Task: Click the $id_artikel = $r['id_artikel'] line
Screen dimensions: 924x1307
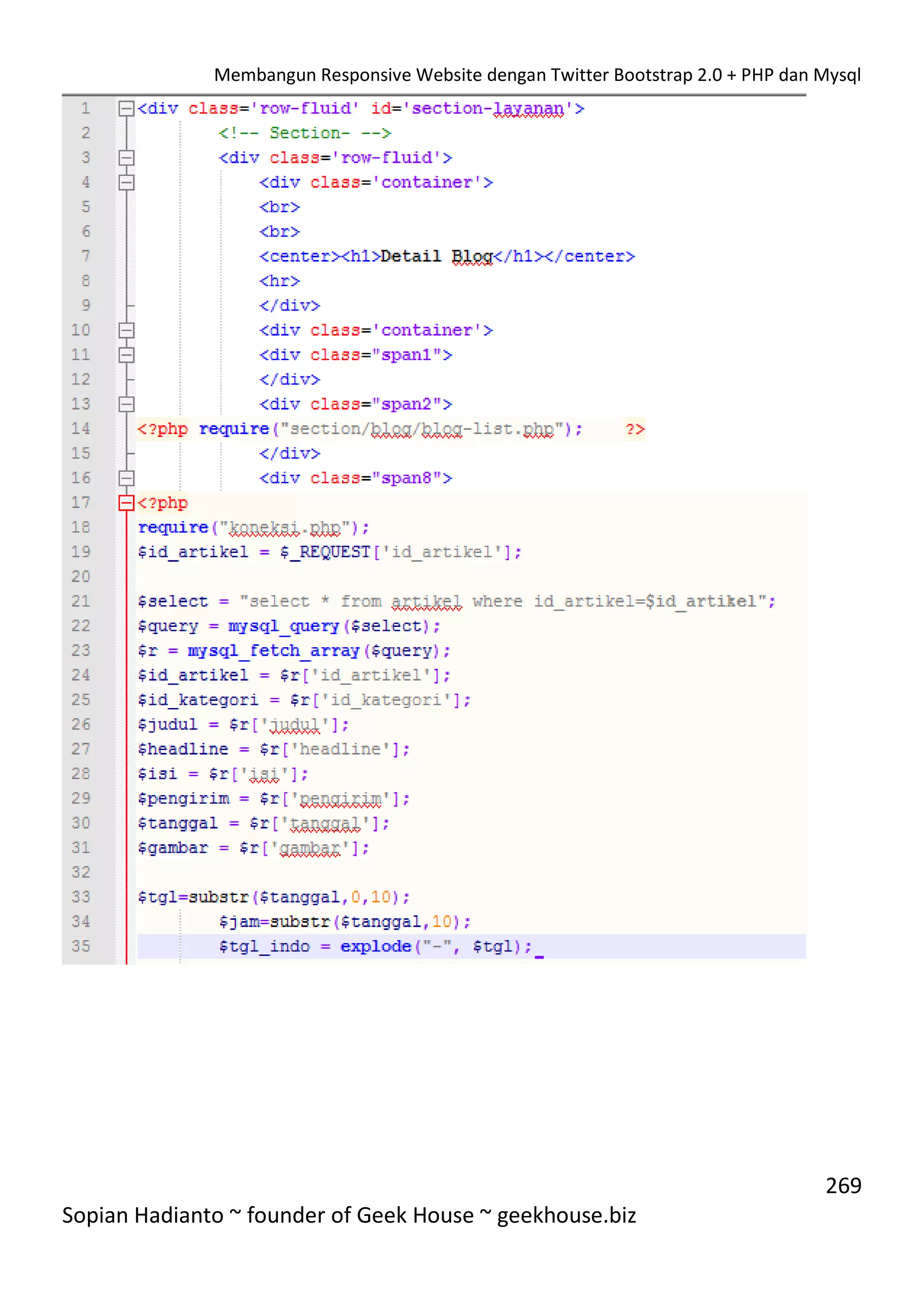Action: [294, 676]
